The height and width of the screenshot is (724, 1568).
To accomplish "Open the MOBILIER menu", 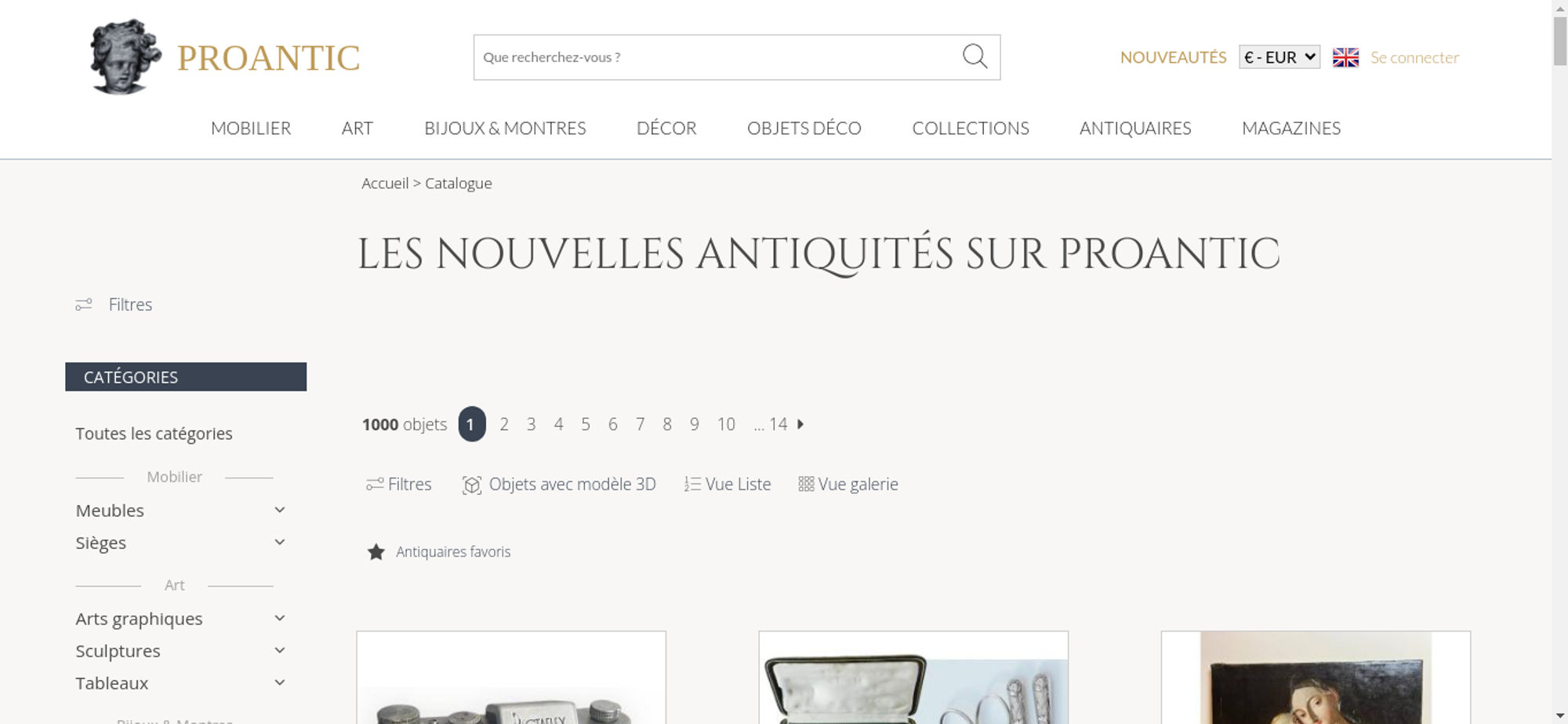I will click(251, 128).
